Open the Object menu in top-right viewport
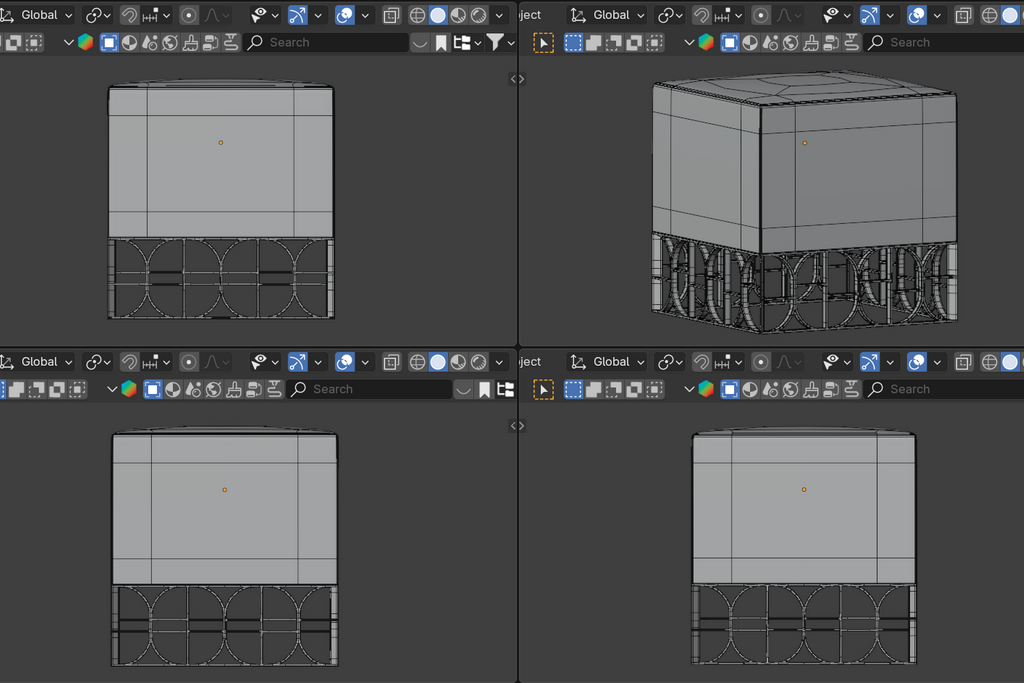Screen dimensions: 1024x683 coord(530,15)
